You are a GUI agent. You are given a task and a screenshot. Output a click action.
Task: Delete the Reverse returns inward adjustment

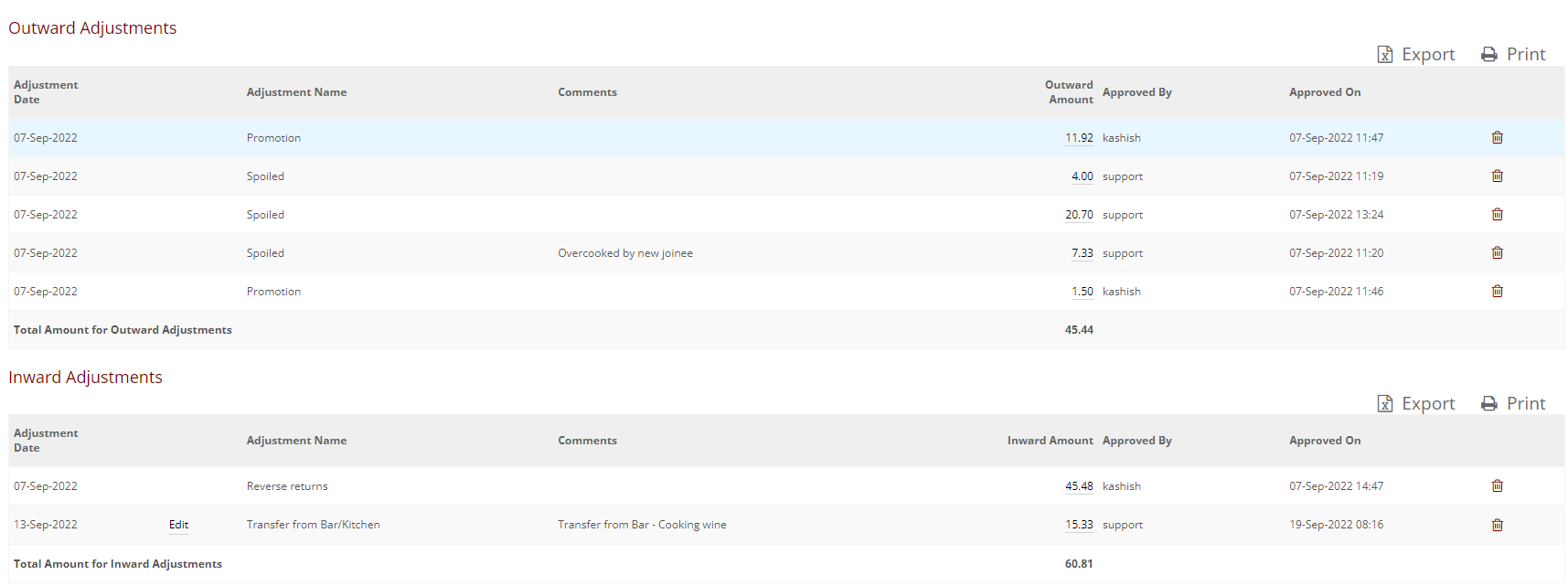(1497, 486)
